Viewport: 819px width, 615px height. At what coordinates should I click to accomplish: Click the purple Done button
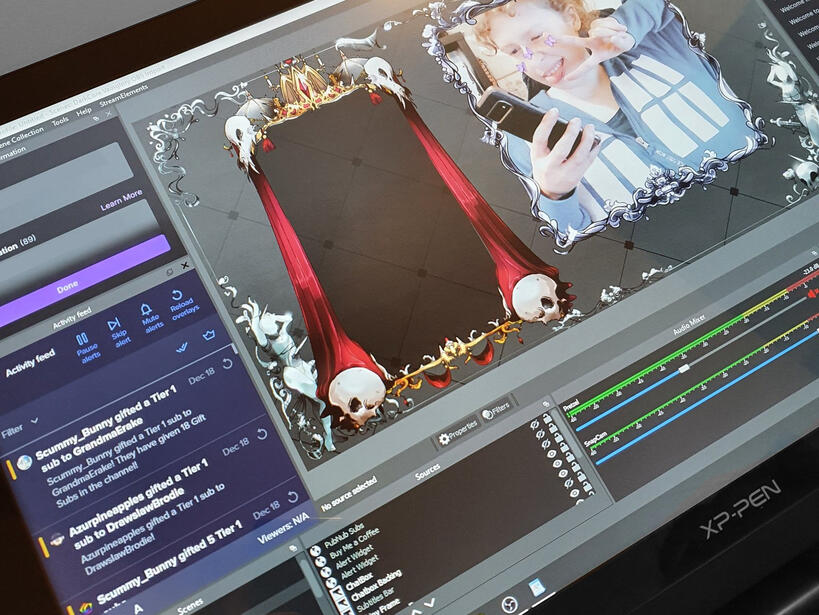click(68, 286)
